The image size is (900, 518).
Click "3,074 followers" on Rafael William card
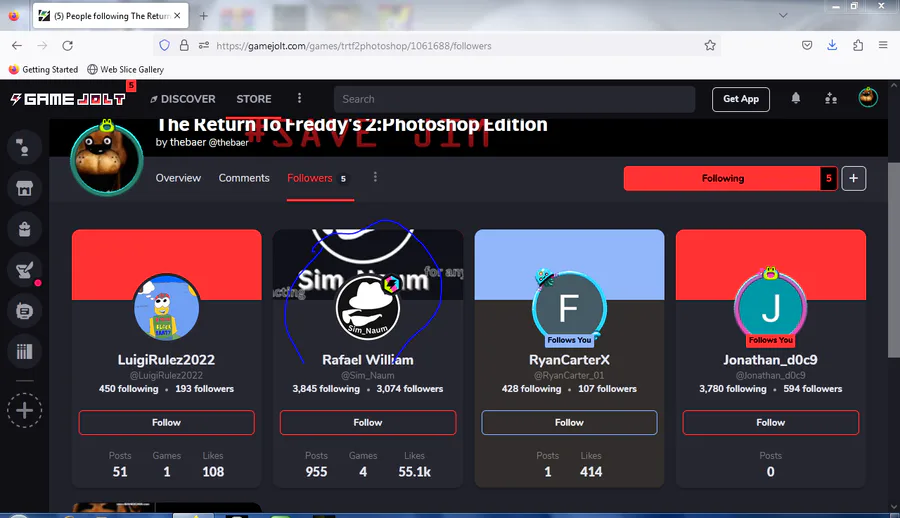[x=410, y=389]
